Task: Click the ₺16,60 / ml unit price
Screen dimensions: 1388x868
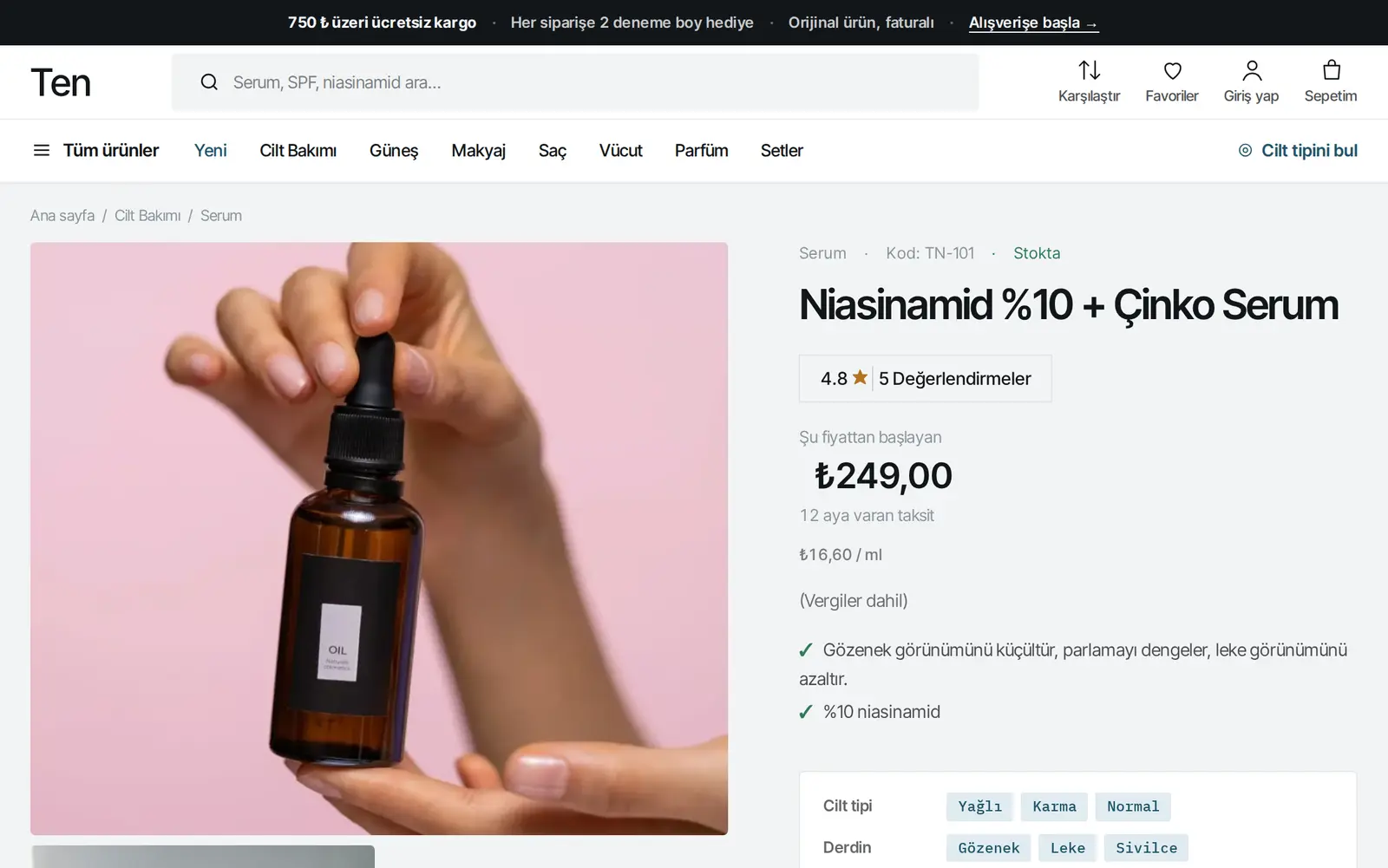Action: [841, 554]
